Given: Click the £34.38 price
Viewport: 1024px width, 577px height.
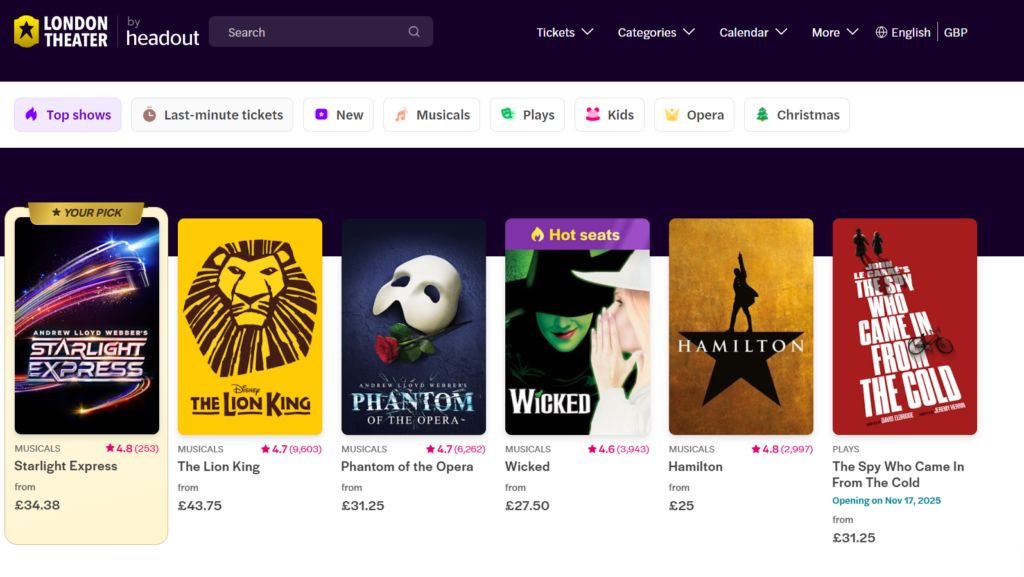Looking at the screenshot, I should coord(37,505).
